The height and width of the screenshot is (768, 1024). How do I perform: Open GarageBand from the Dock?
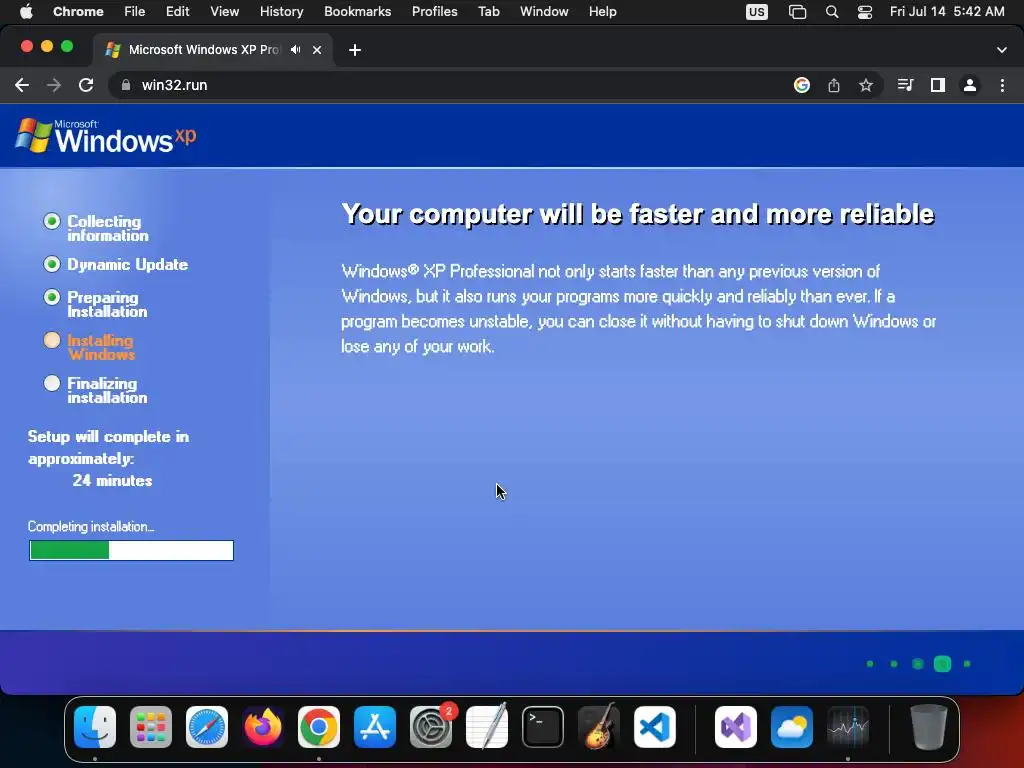599,727
